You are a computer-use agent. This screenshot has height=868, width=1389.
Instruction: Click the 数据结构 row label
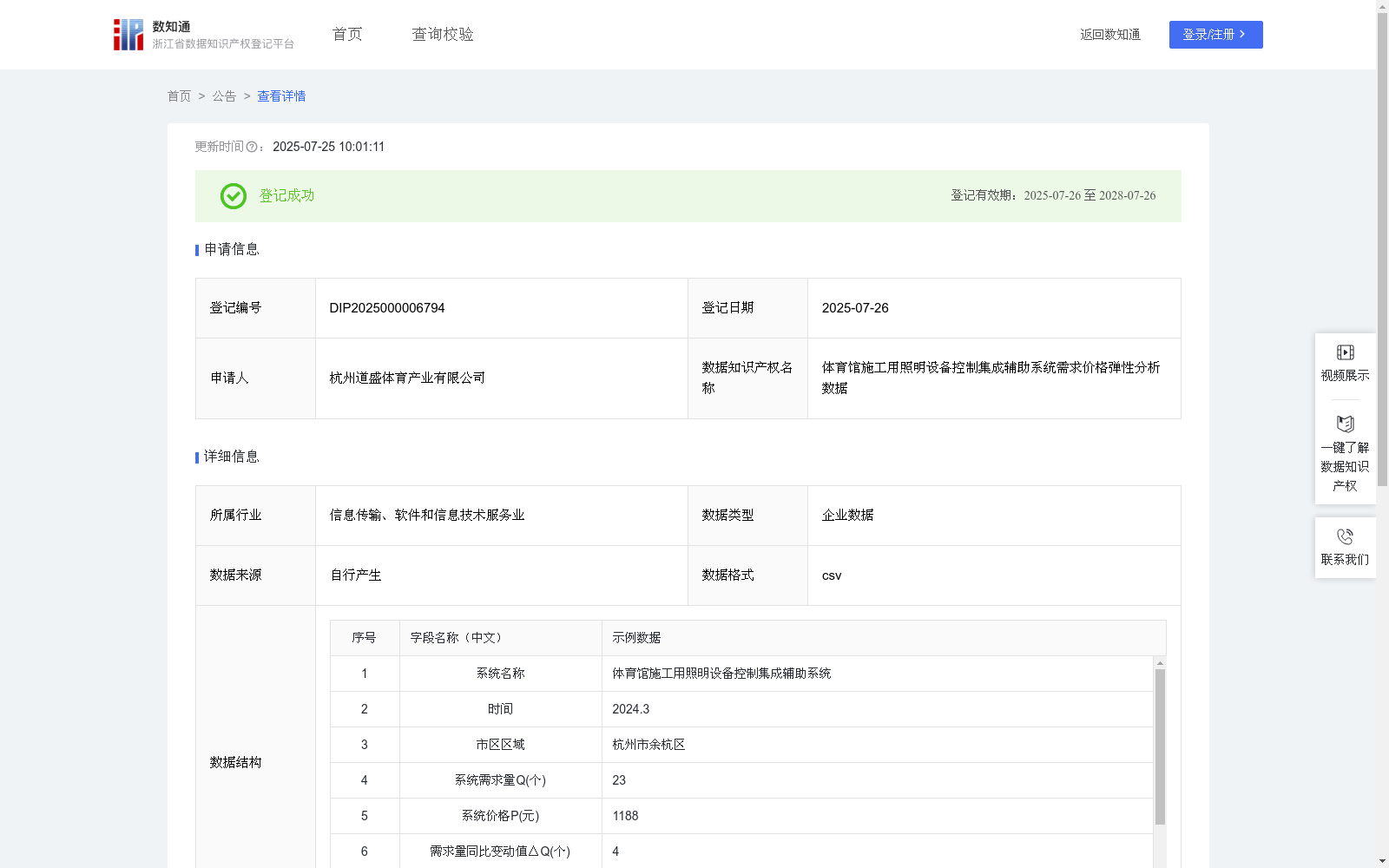point(235,763)
